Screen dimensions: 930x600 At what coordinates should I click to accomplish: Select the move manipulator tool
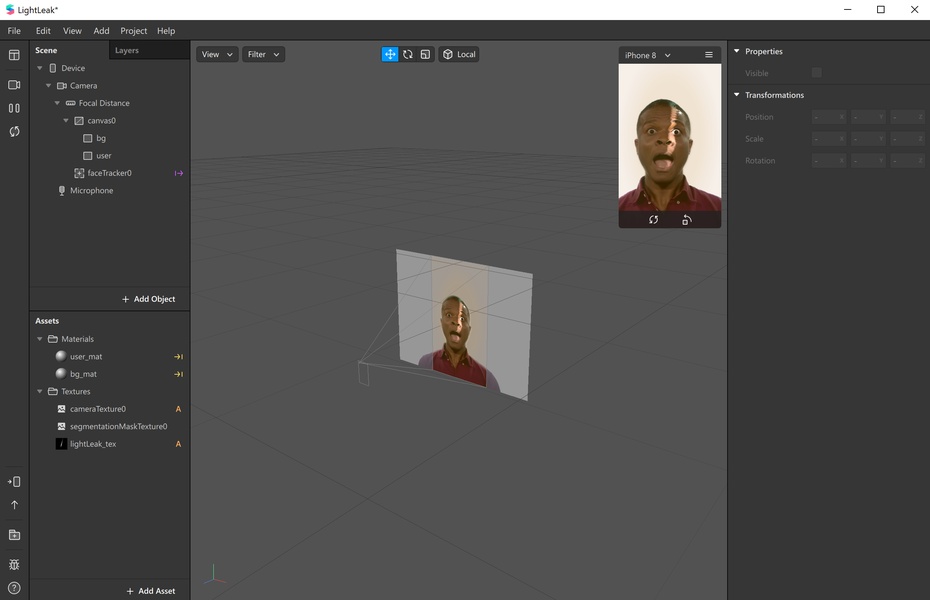tap(390, 54)
